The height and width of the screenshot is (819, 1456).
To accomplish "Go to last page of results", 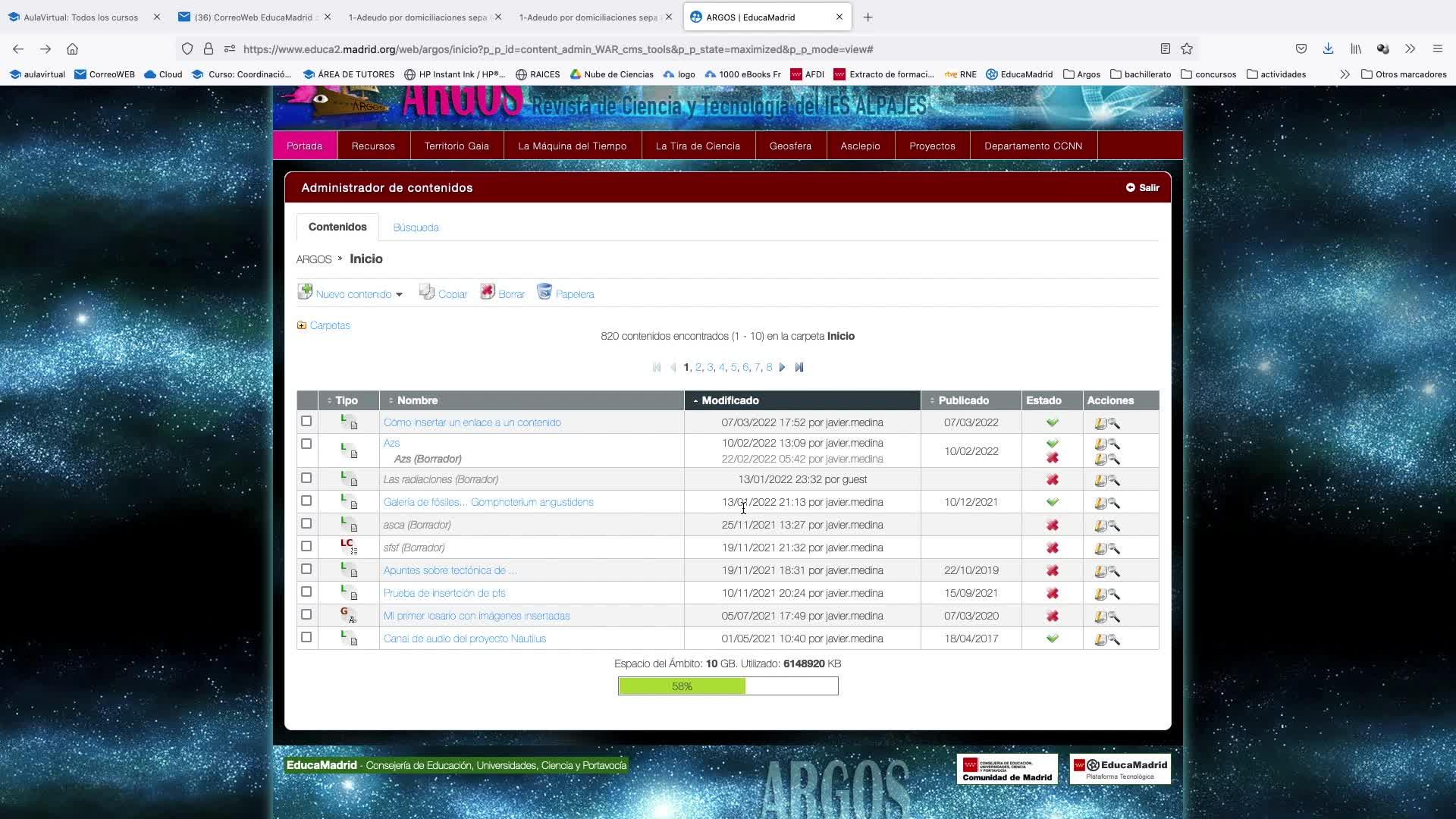I will click(799, 367).
